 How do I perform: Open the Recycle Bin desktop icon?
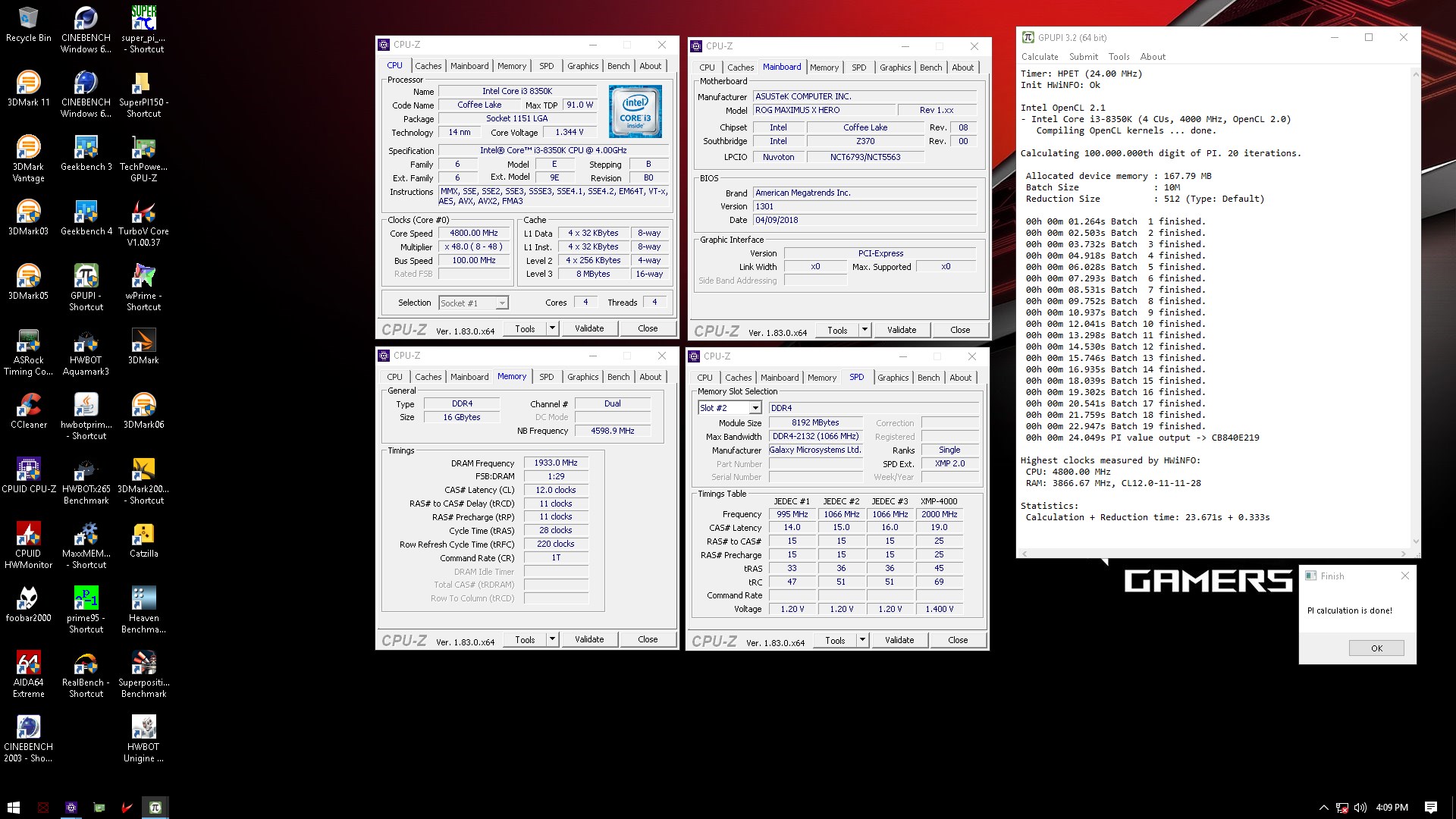[28, 25]
